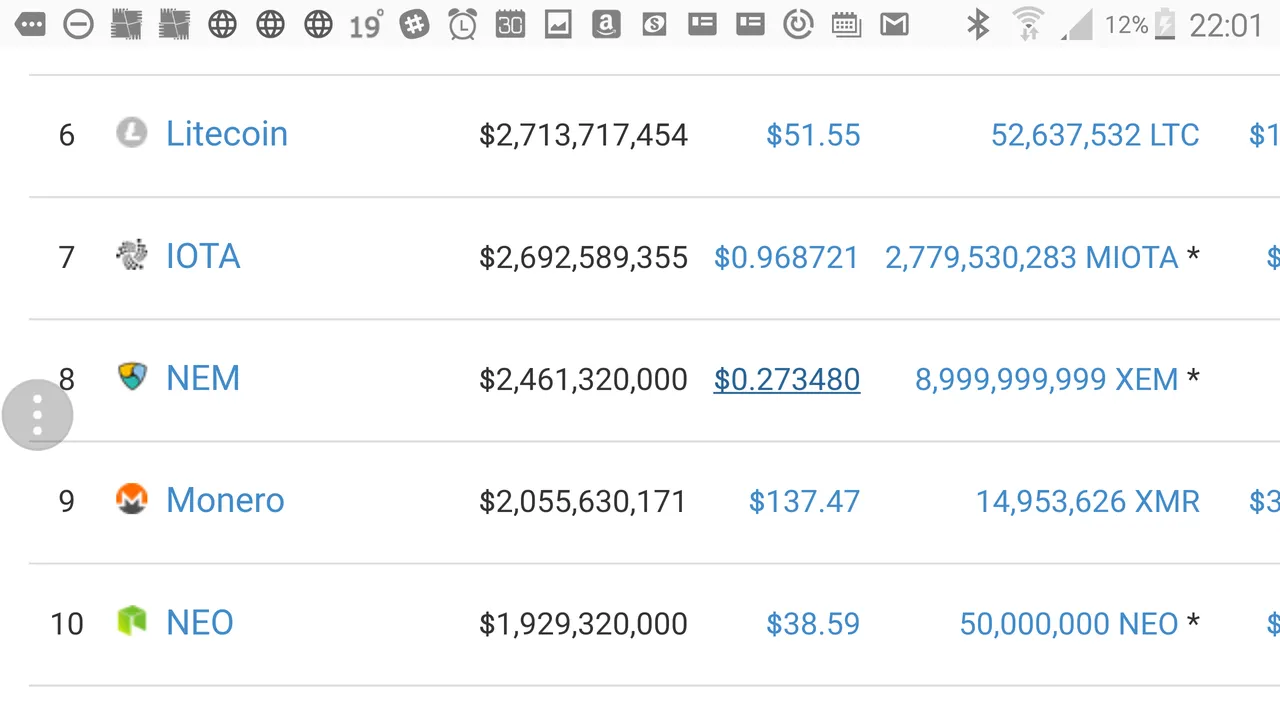This screenshot has height=720, width=1280.
Task: Click supply 14,953,626 XMR
Action: [x=1088, y=501]
